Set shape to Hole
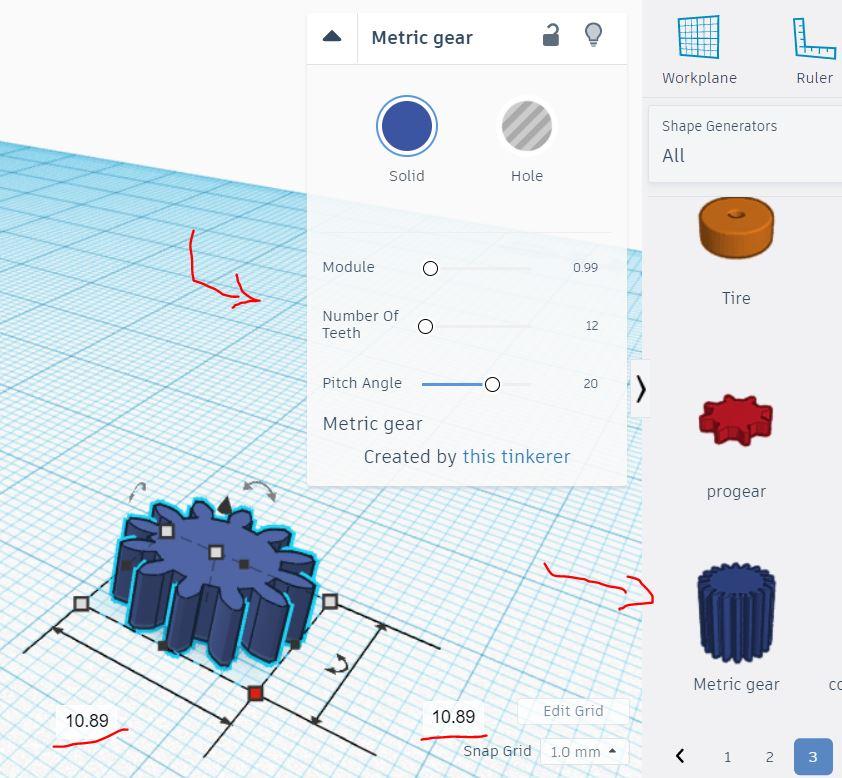The width and height of the screenshot is (842, 778). 526,126
